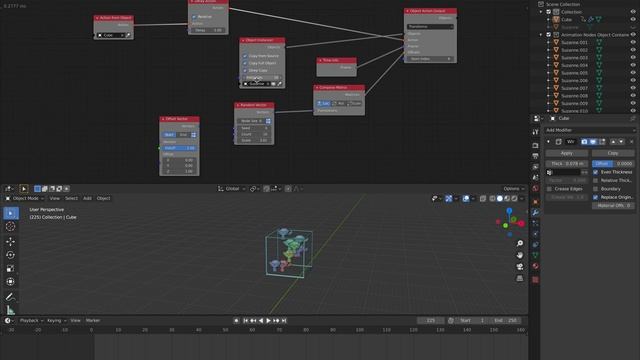Image resolution: width=640 pixels, height=360 pixels.
Task: Toggle Even Thickness checkbox
Action: pyautogui.click(x=596, y=172)
